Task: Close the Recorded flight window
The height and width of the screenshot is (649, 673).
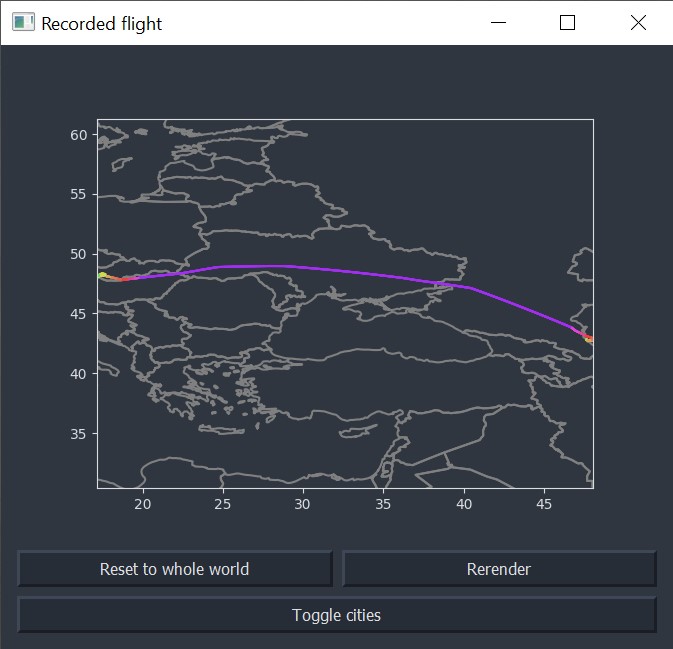Action: pyautogui.click(x=638, y=22)
